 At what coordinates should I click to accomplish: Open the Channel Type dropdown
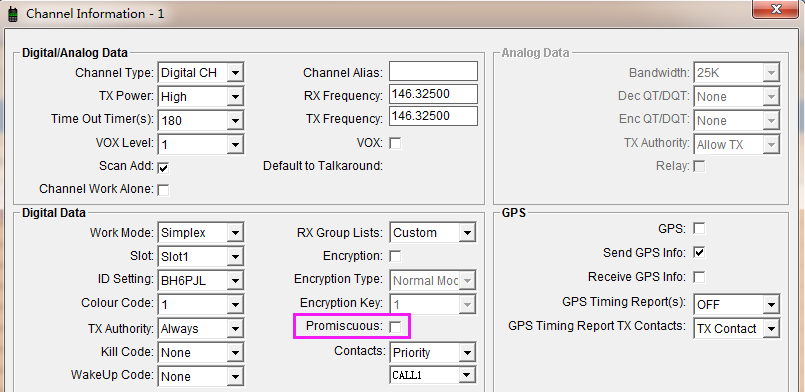(201, 73)
